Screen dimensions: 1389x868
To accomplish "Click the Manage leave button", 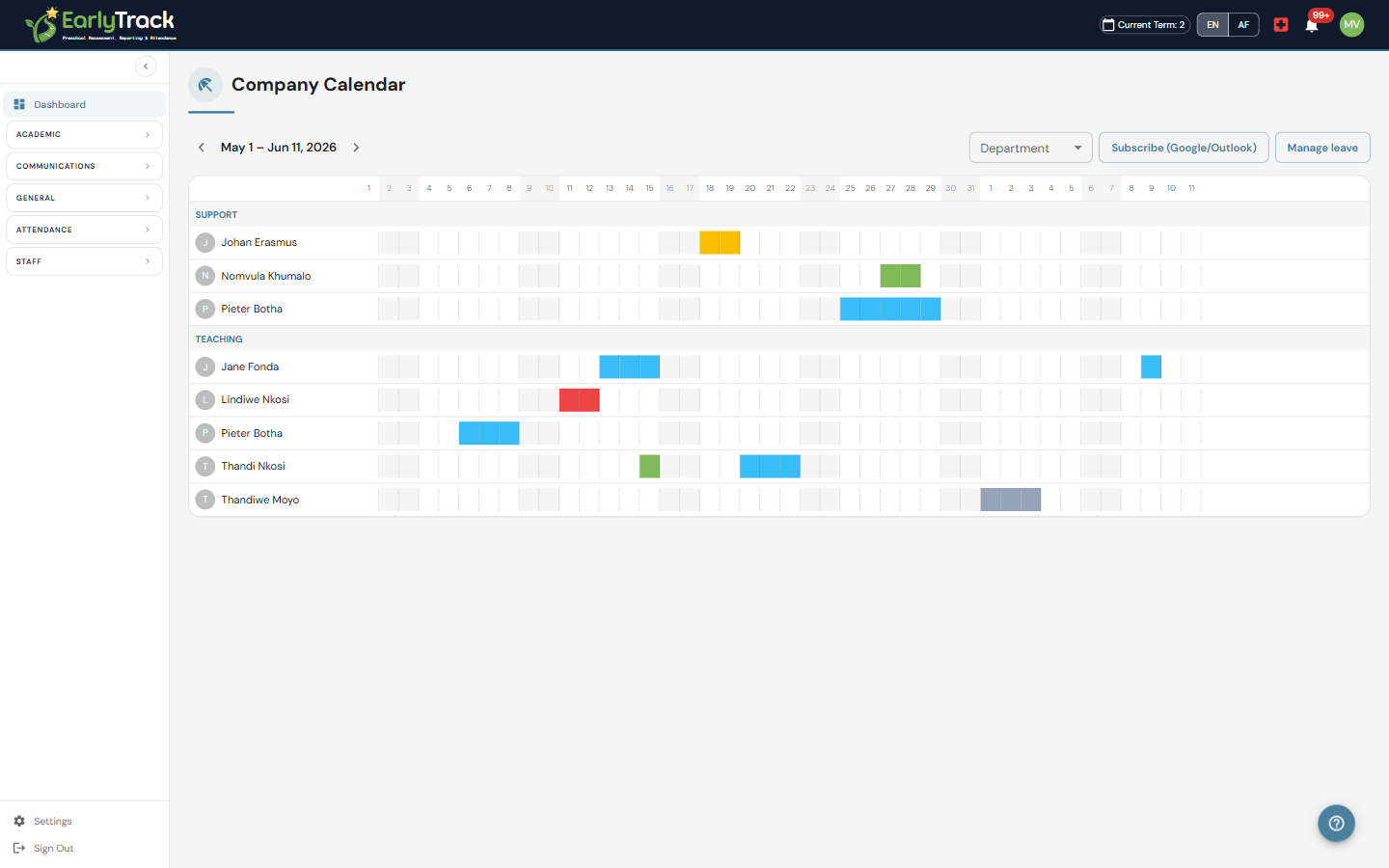I will point(1322,148).
